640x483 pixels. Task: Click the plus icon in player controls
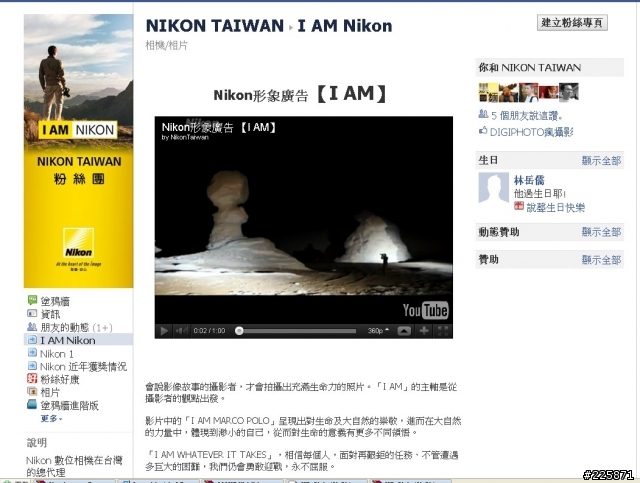(x=424, y=331)
